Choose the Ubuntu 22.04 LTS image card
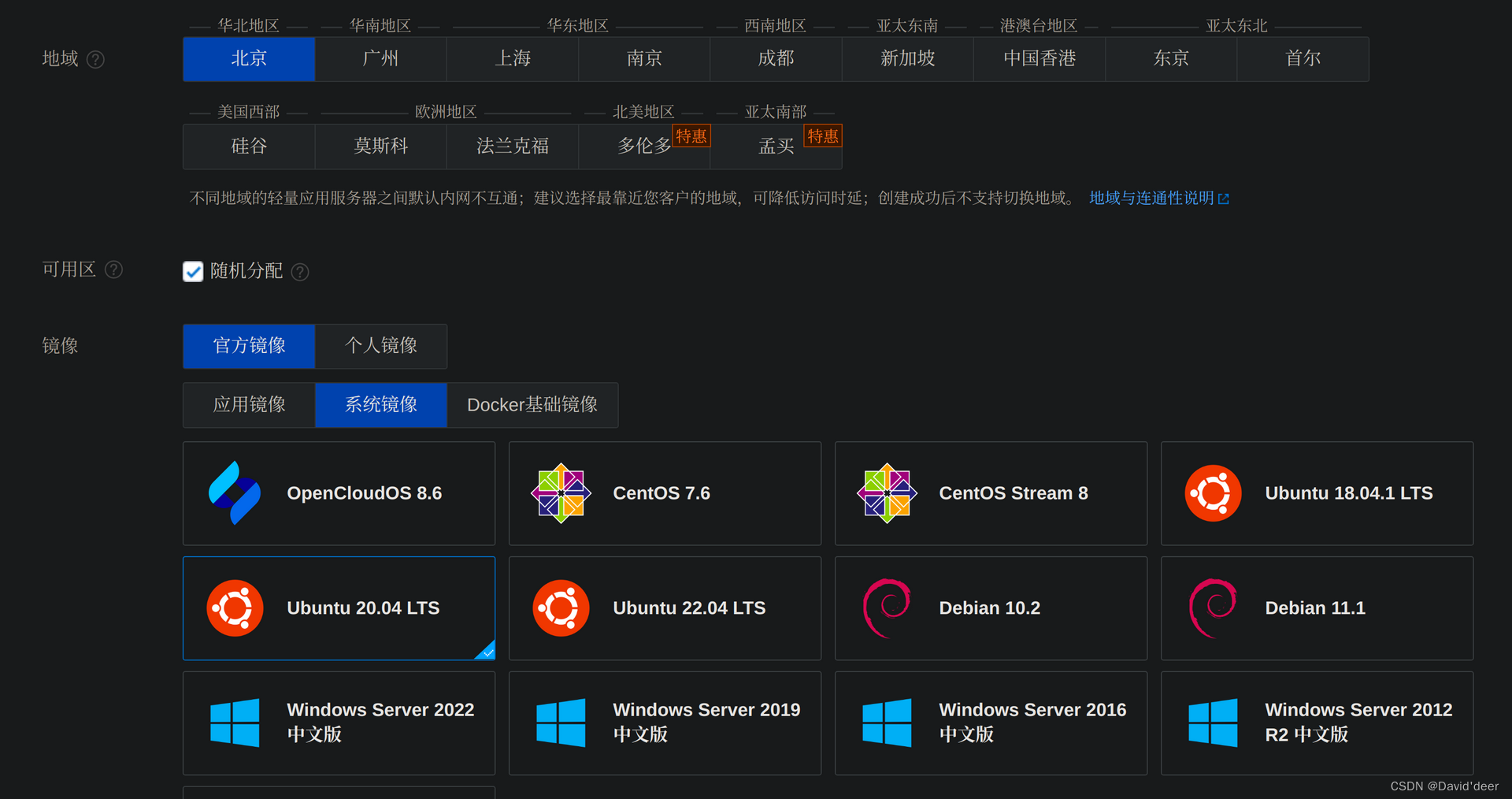Image resolution: width=1512 pixels, height=799 pixels. pyautogui.click(x=665, y=608)
